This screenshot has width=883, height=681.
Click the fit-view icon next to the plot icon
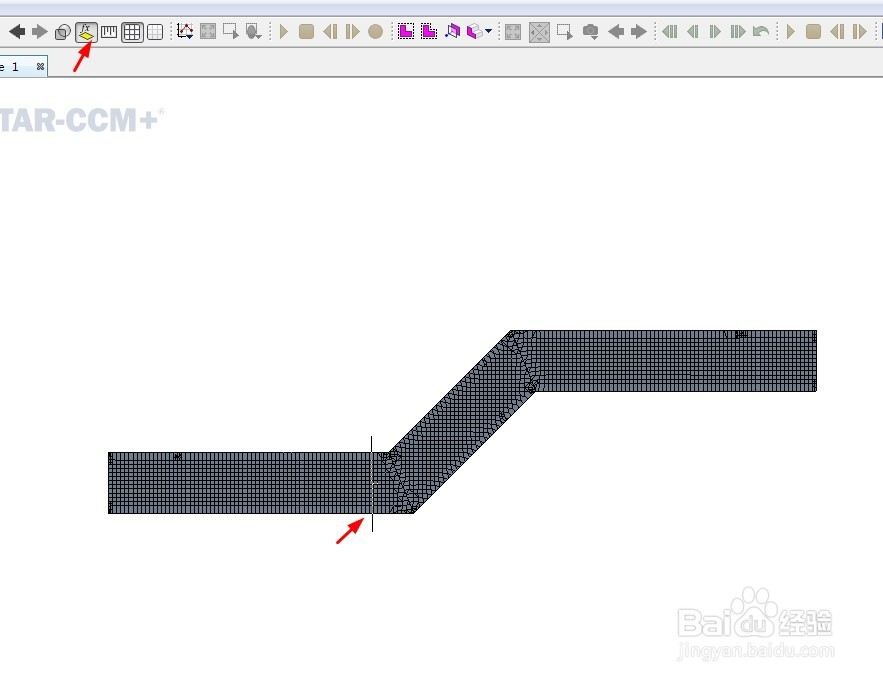click(208, 31)
